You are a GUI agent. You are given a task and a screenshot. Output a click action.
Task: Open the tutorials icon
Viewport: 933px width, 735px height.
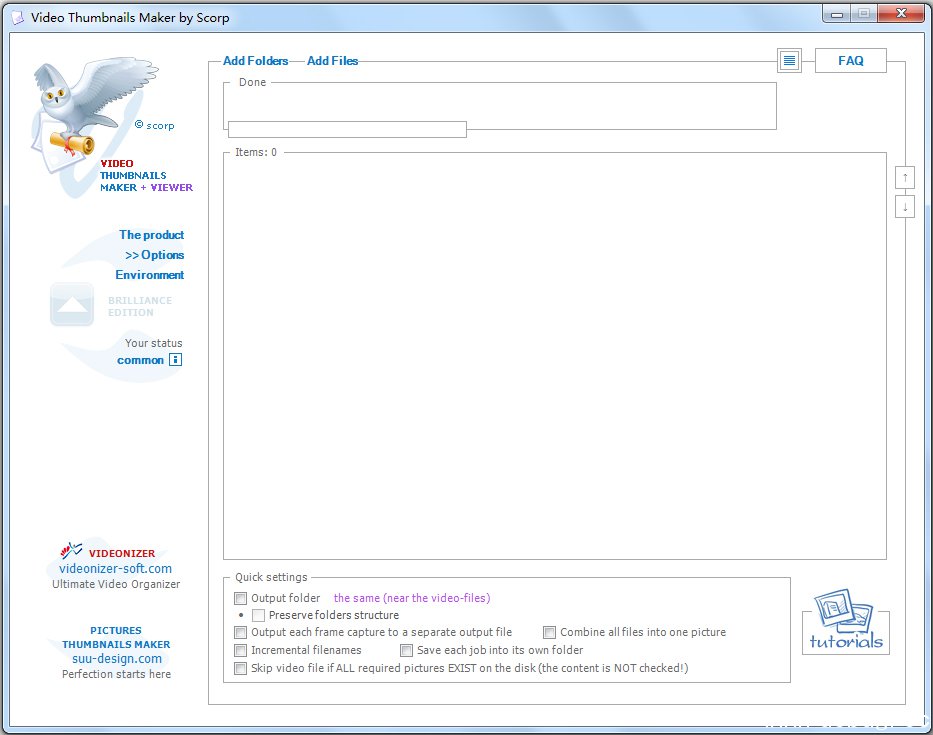[845, 622]
